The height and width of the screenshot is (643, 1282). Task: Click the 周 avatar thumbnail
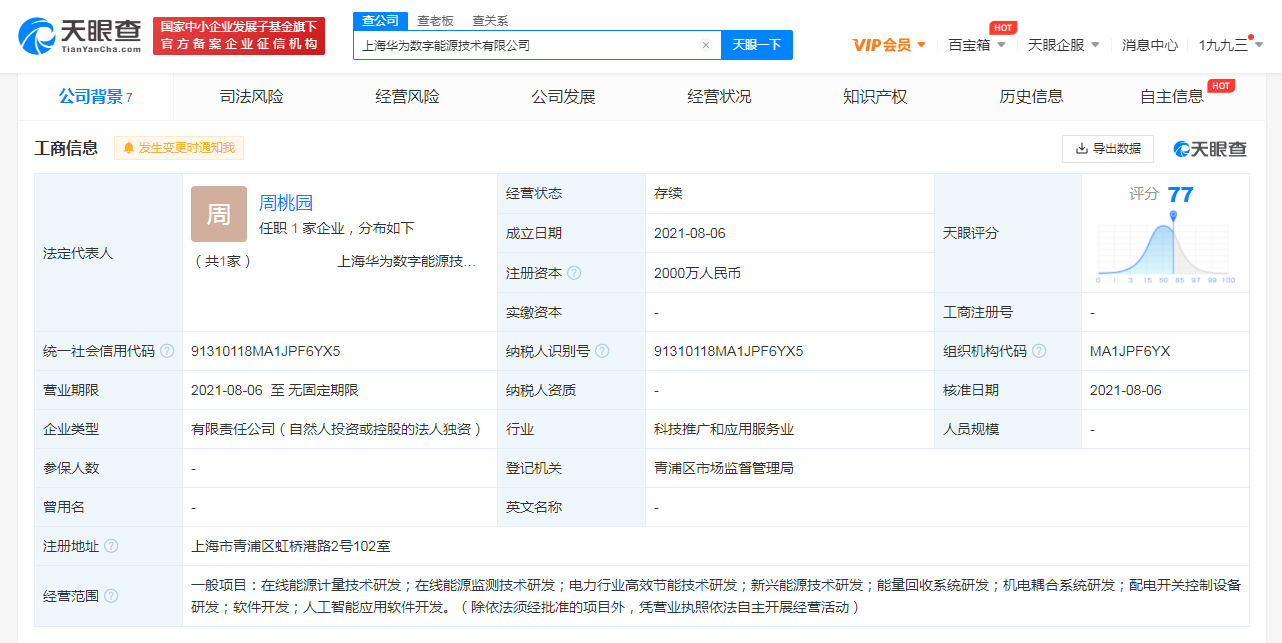(x=218, y=214)
